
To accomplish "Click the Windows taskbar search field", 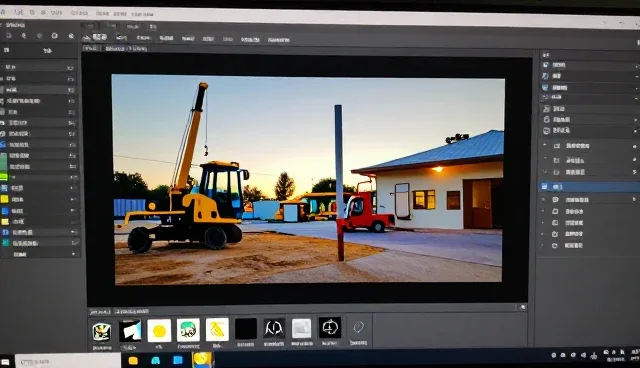I will click(68, 361).
